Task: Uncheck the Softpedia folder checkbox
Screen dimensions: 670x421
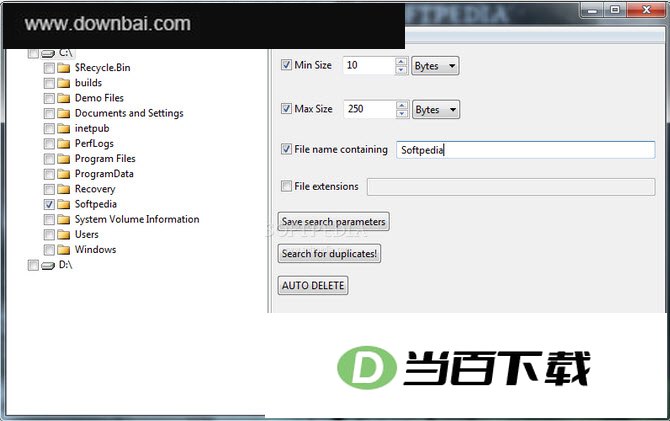Action: [49, 204]
